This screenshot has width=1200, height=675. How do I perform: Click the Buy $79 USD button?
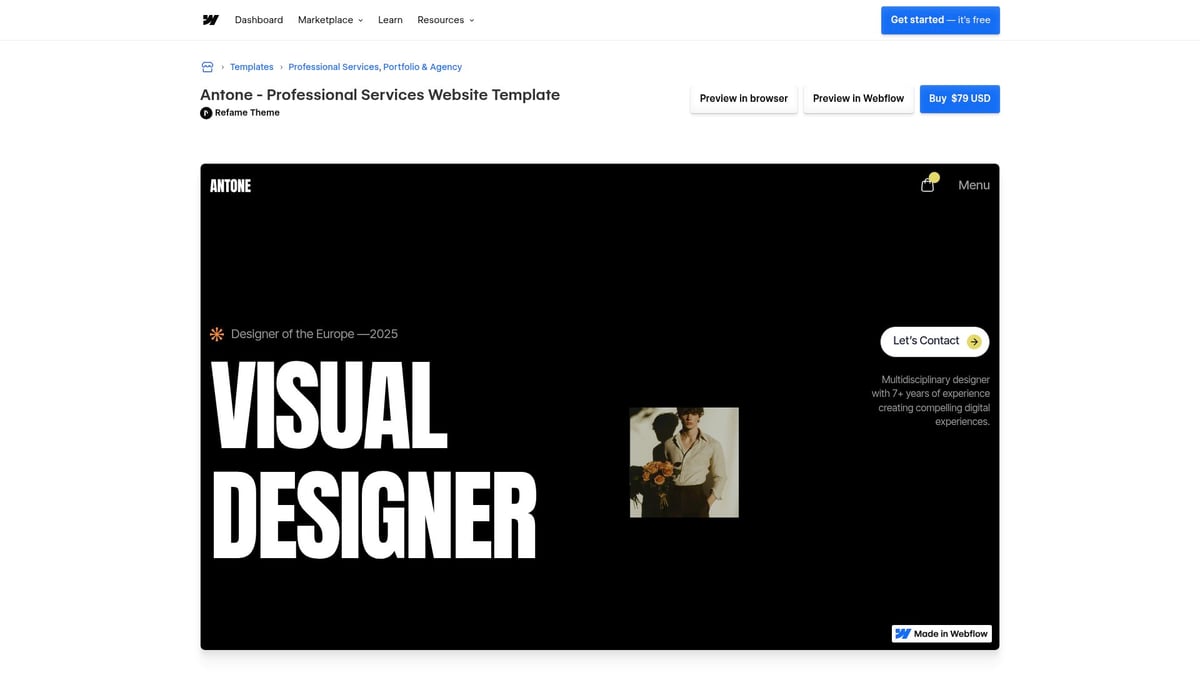[x=959, y=98]
